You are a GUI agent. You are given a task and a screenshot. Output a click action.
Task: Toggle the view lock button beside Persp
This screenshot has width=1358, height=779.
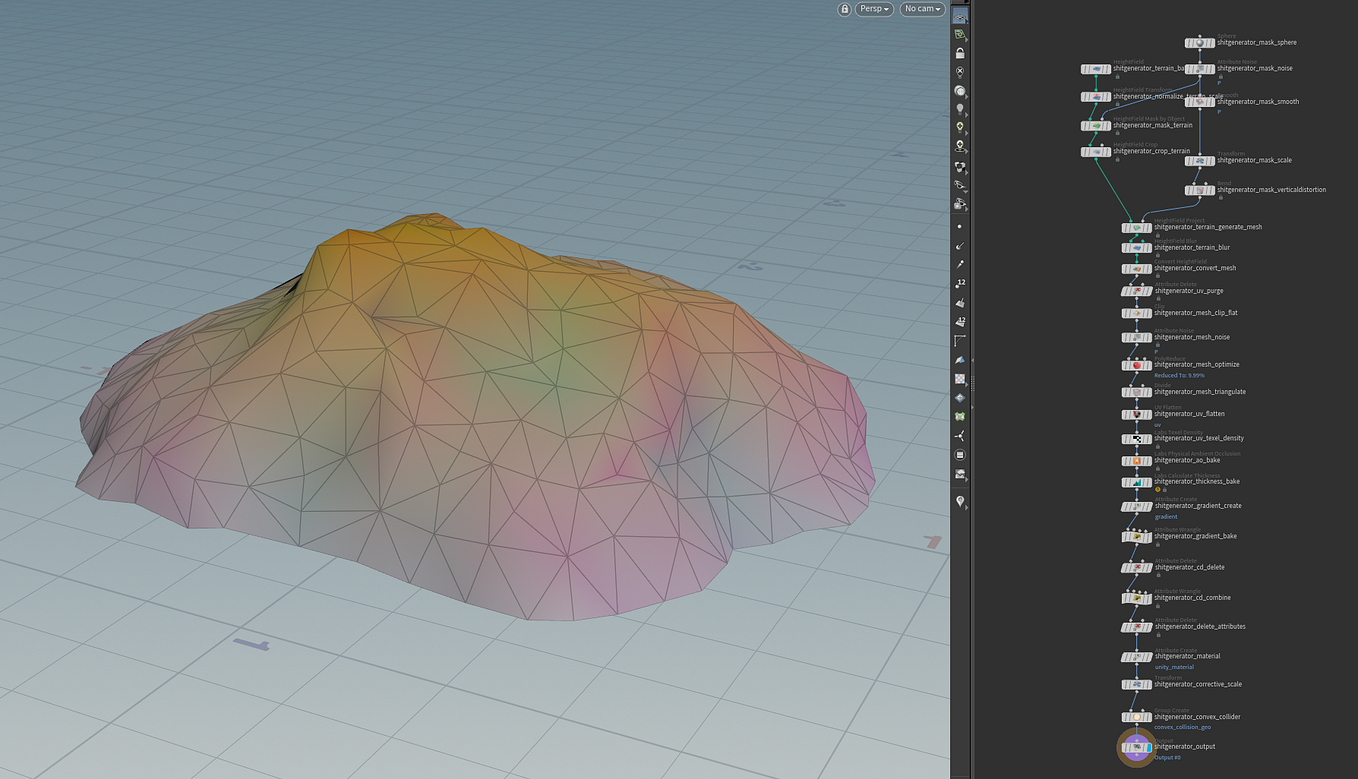click(845, 9)
